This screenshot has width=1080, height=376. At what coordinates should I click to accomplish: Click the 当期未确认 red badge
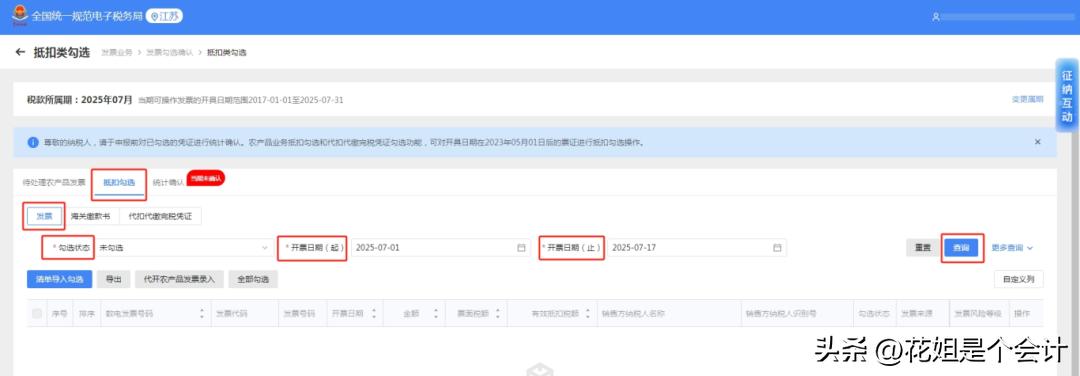tap(205, 178)
